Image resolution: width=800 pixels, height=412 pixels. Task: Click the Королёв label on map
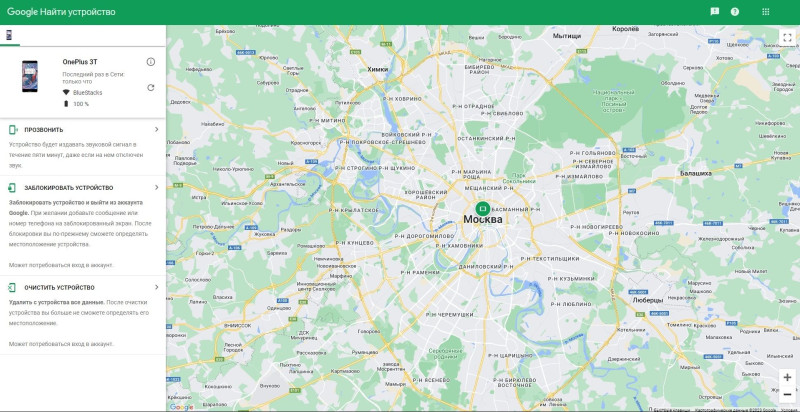click(626, 29)
